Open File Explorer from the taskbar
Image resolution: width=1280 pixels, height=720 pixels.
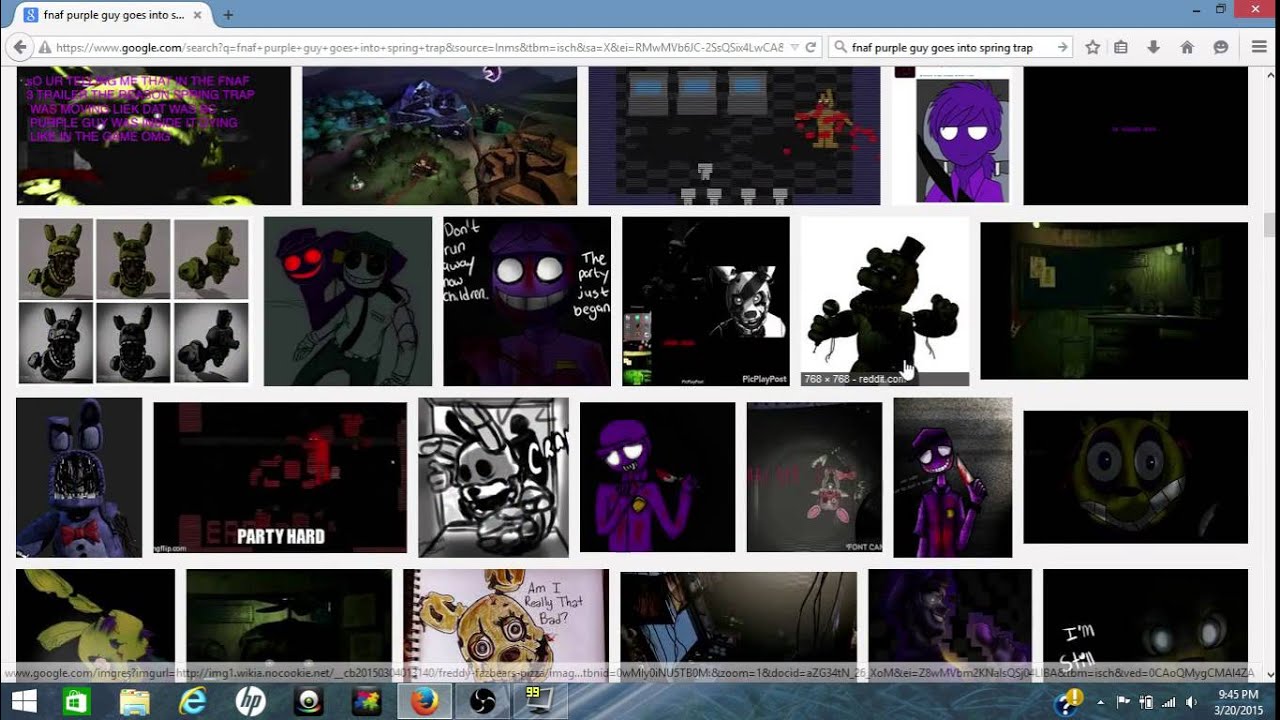[x=135, y=702]
